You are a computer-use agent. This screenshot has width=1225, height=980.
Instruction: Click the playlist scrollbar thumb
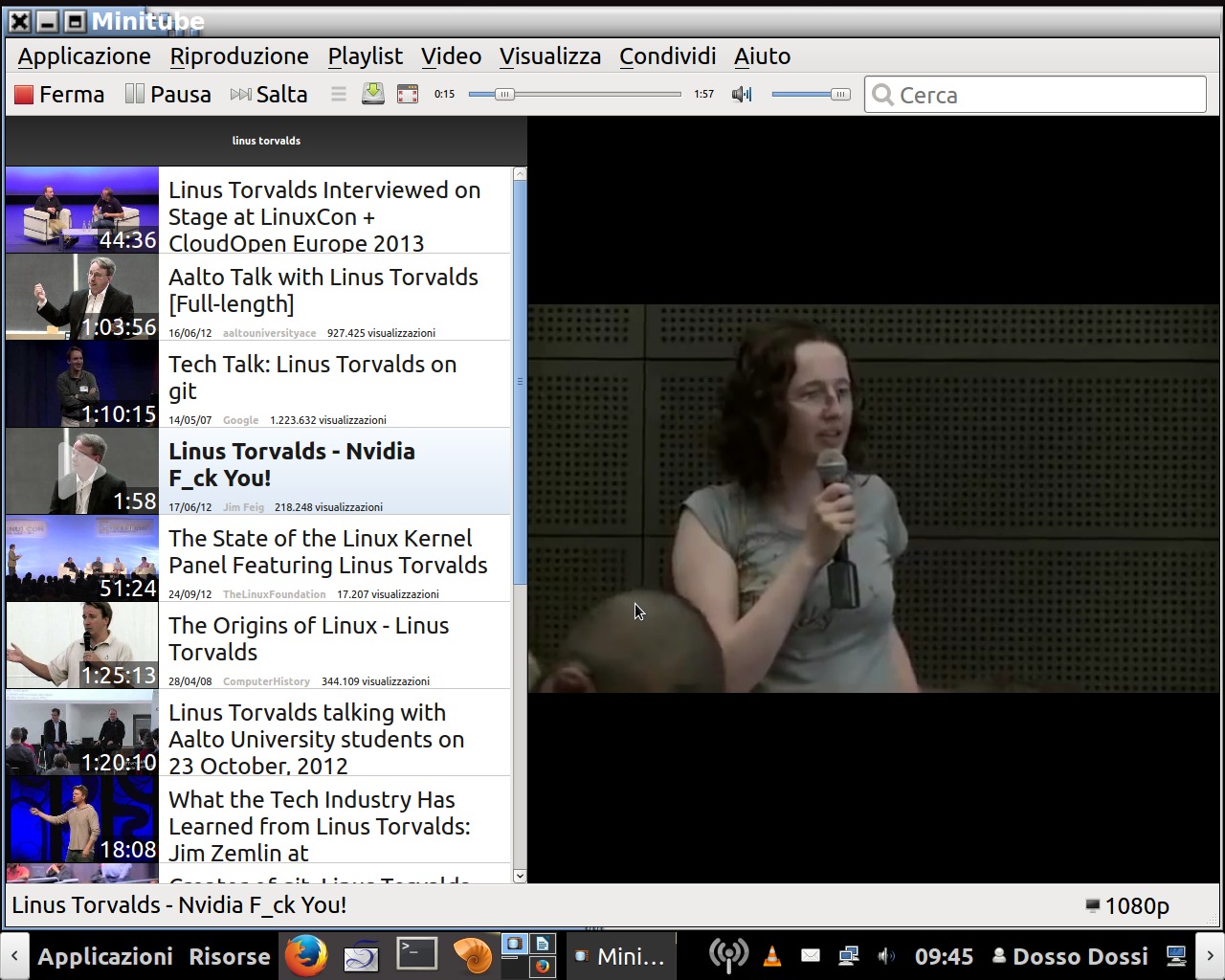click(x=520, y=382)
